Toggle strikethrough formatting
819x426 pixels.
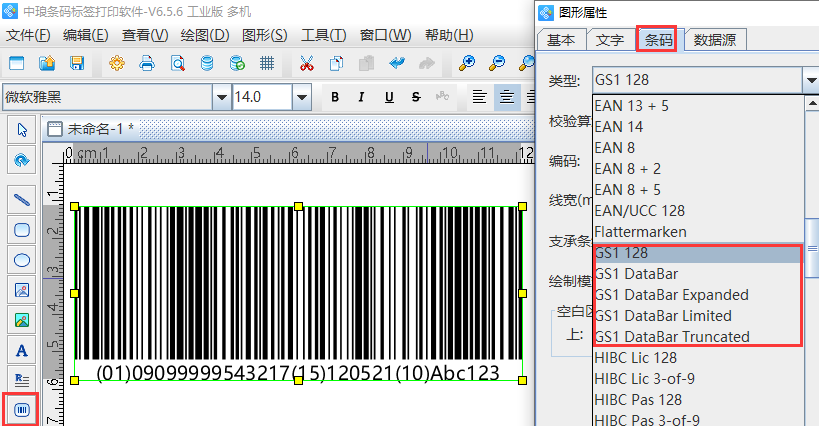click(416, 97)
